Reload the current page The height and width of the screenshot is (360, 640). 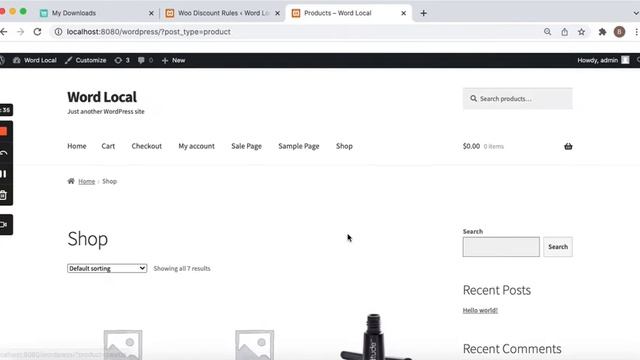pyautogui.click(x=37, y=32)
